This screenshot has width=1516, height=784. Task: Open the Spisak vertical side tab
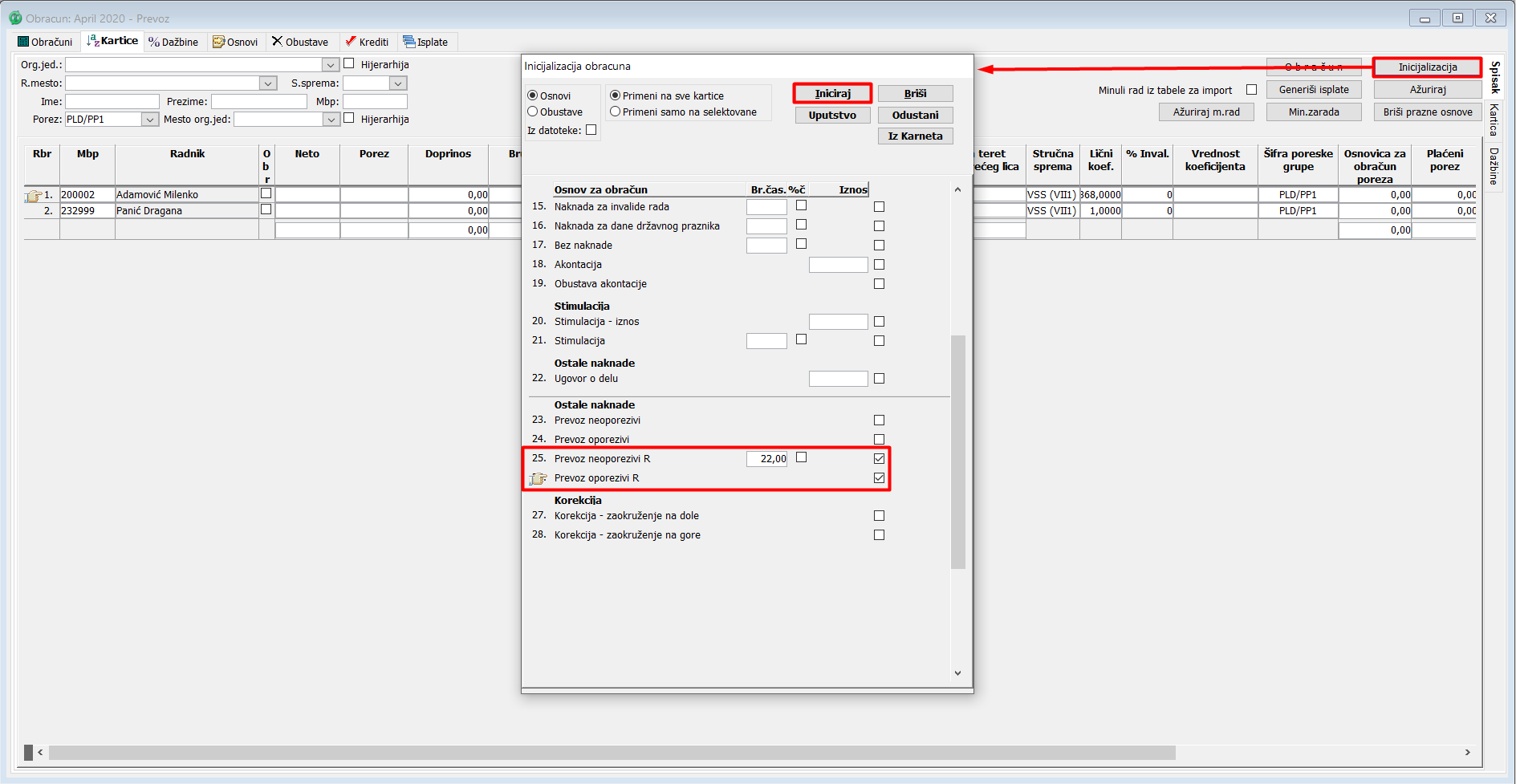pos(1494,77)
